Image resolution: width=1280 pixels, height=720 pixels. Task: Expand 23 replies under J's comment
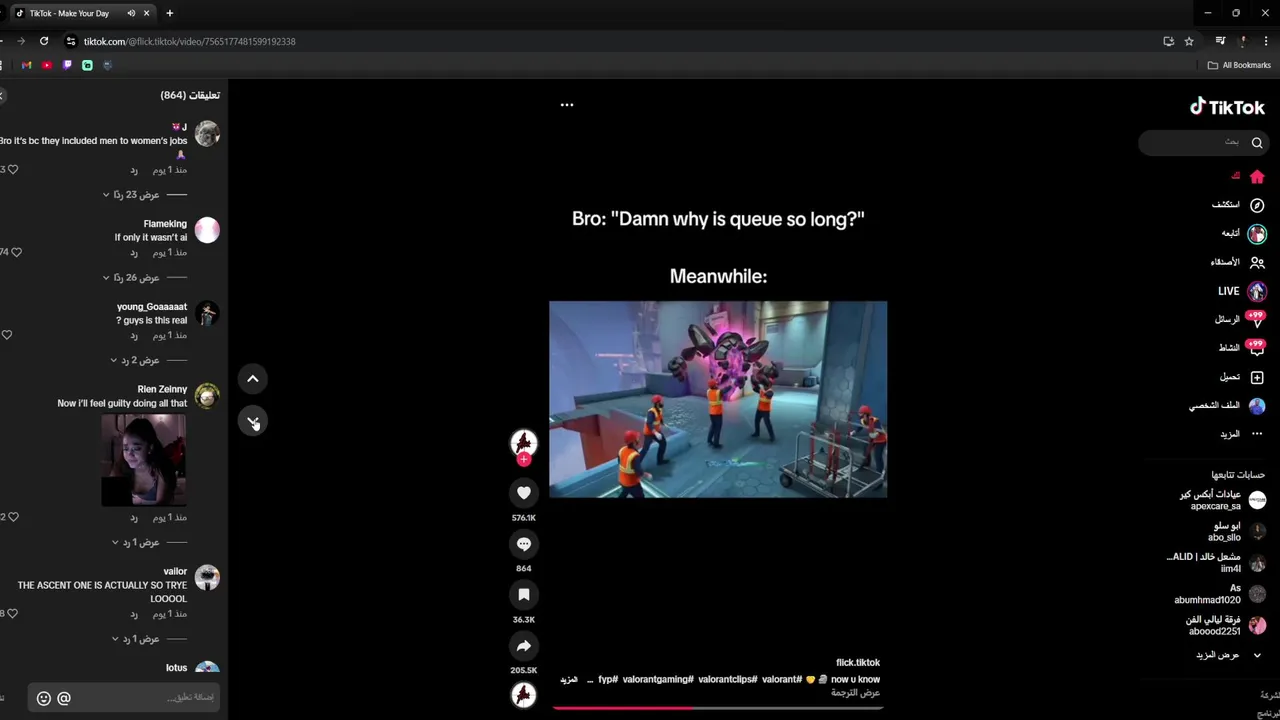click(x=131, y=195)
